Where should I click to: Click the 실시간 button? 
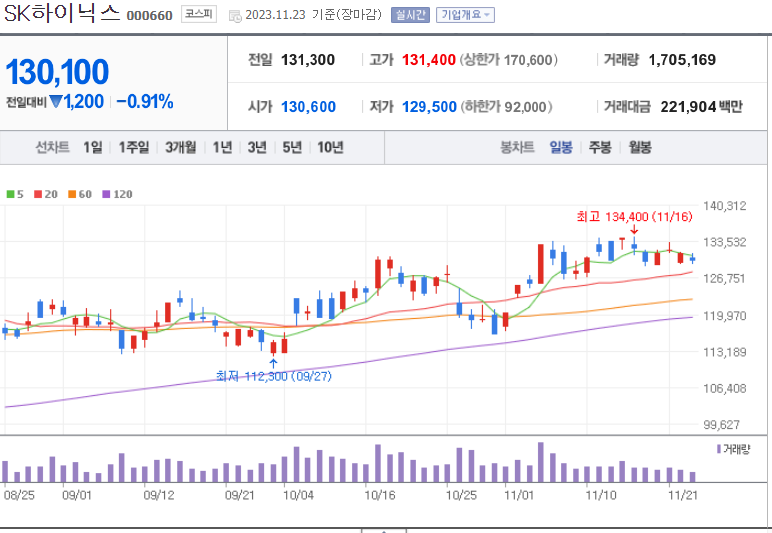tap(410, 15)
